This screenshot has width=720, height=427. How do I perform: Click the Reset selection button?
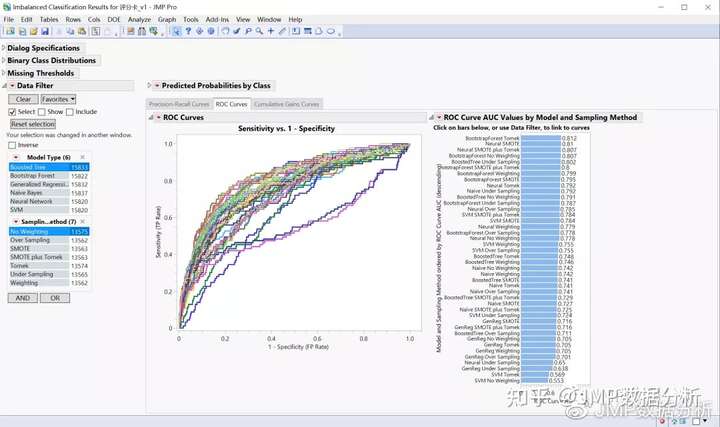33,124
